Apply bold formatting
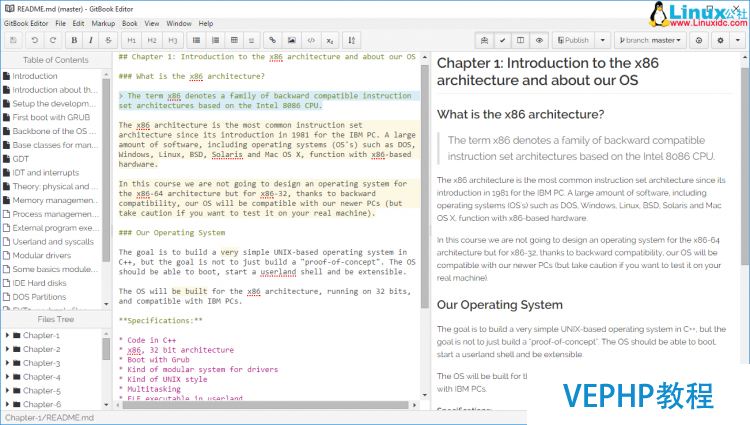The width and height of the screenshot is (750, 425). 74,41
